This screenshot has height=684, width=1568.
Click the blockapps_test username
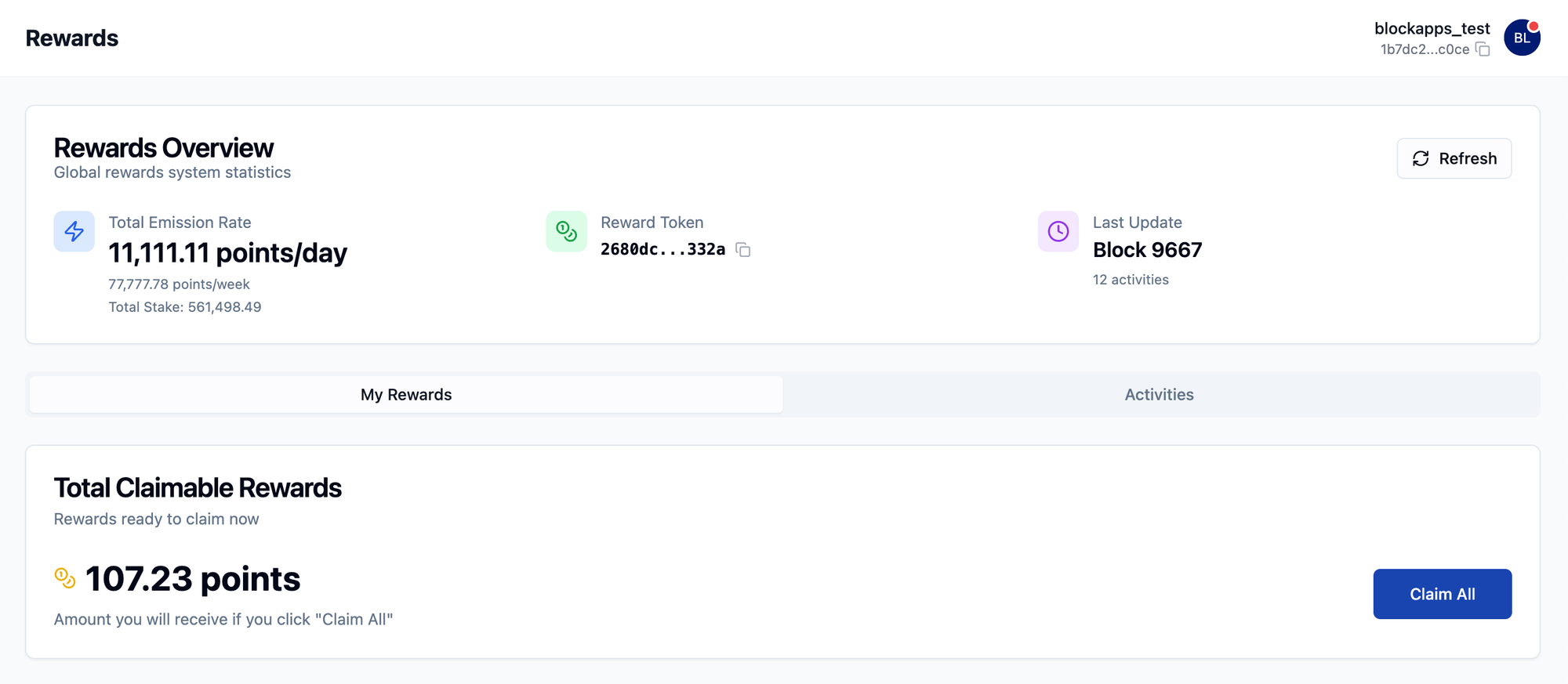tap(1432, 28)
